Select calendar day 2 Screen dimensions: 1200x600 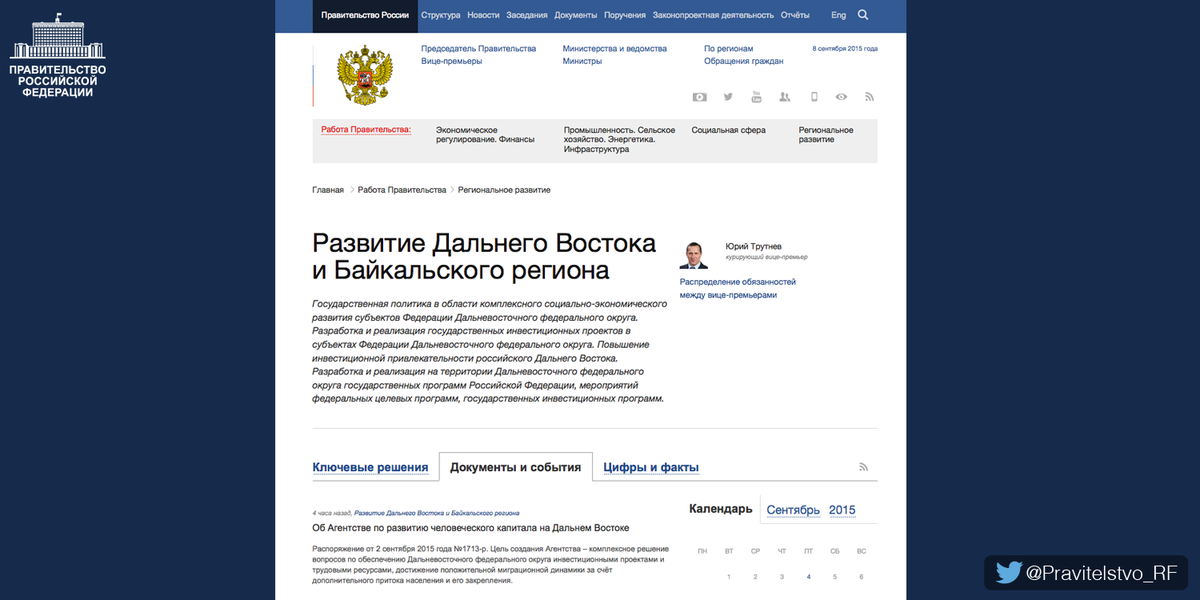[x=755, y=577]
